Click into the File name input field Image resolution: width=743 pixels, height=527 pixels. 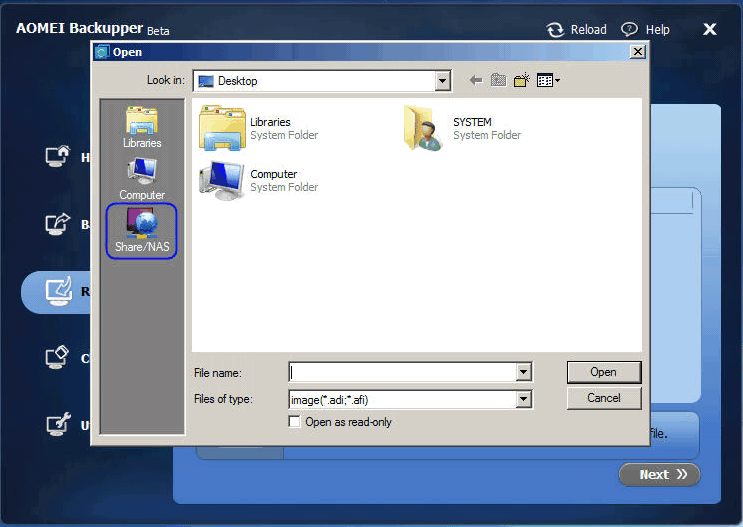(403, 373)
